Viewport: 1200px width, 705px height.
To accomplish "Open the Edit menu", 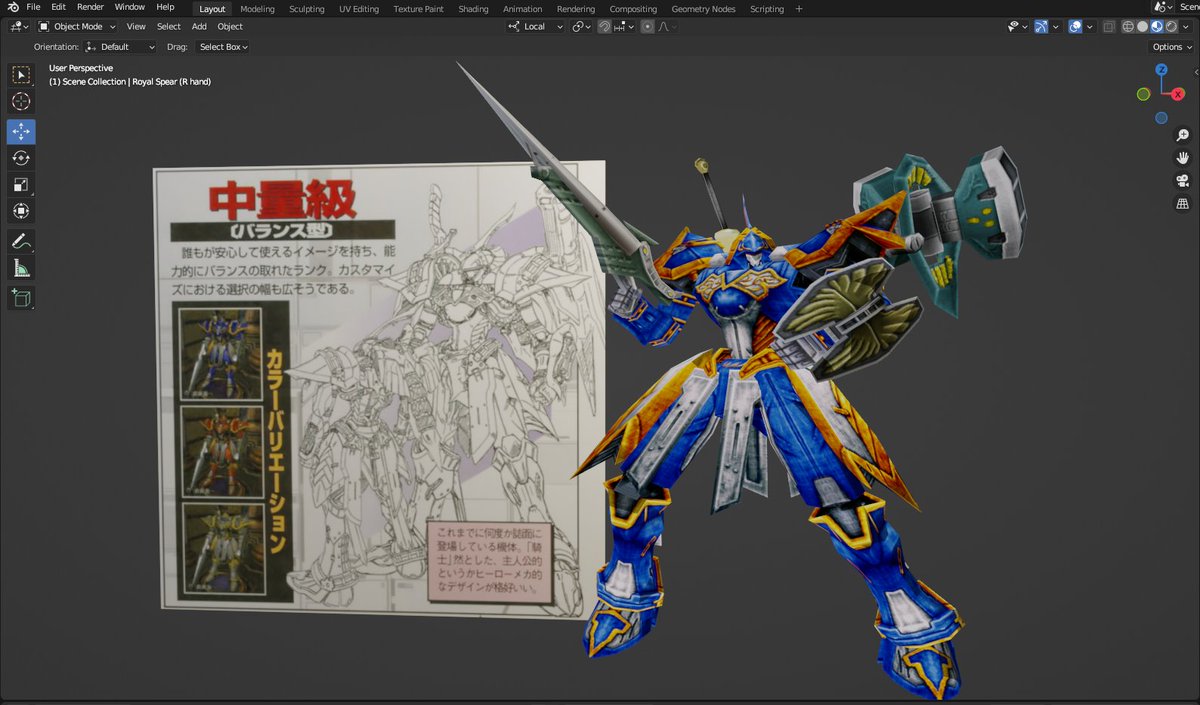I will pyautogui.click(x=59, y=8).
